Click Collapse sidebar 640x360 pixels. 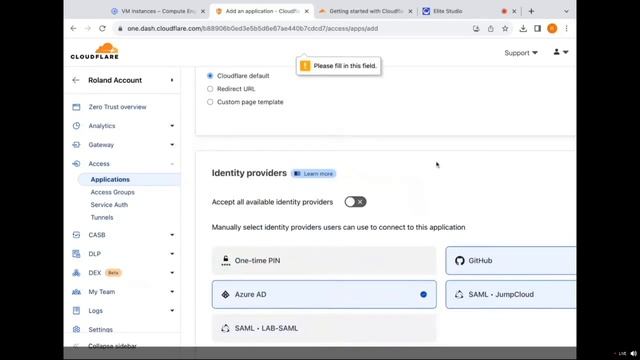point(112,346)
